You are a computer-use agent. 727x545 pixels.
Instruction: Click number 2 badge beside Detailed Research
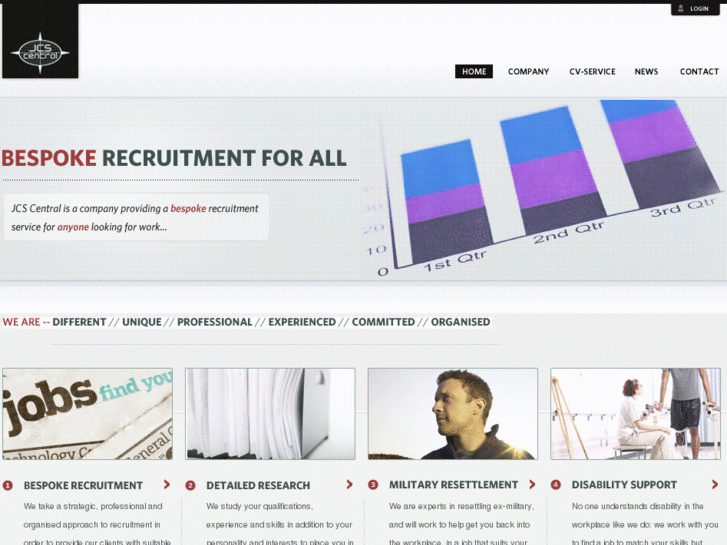(x=191, y=485)
